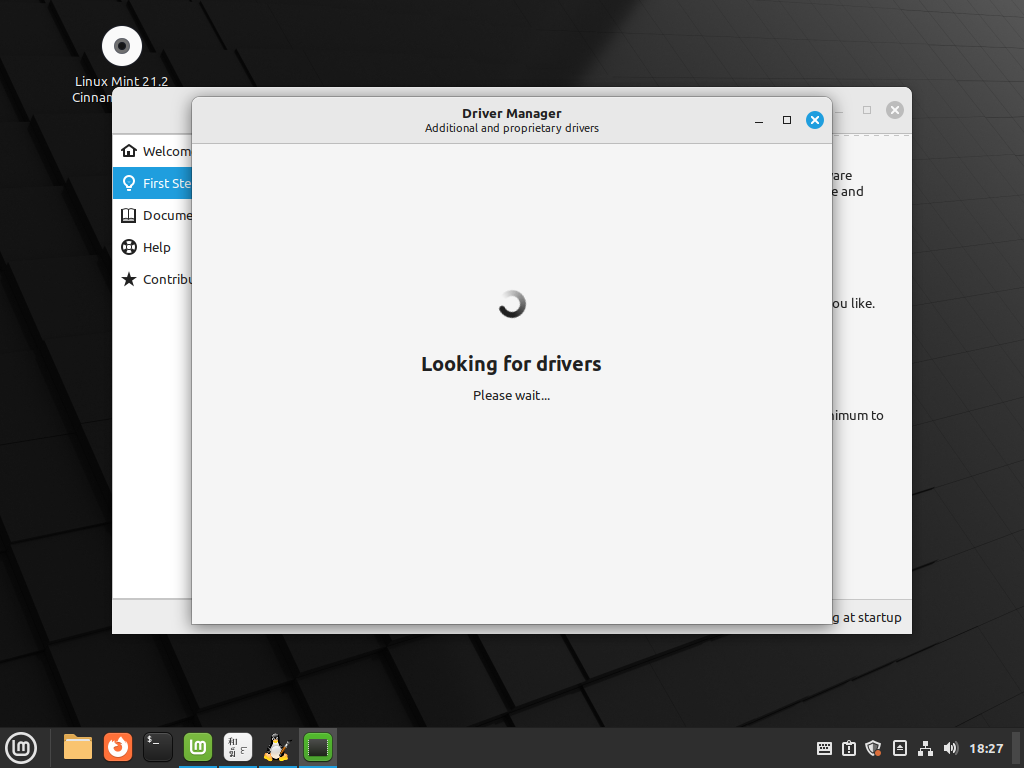Open the Mint menu launcher
Image resolution: width=1024 pixels, height=768 pixels.
tap(21, 747)
